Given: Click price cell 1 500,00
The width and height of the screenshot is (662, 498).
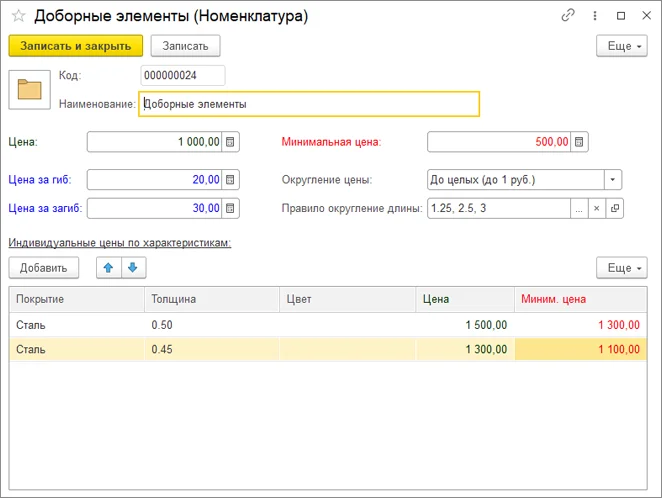Looking at the screenshot, I should pyautogui.click(x=465, y=325).
